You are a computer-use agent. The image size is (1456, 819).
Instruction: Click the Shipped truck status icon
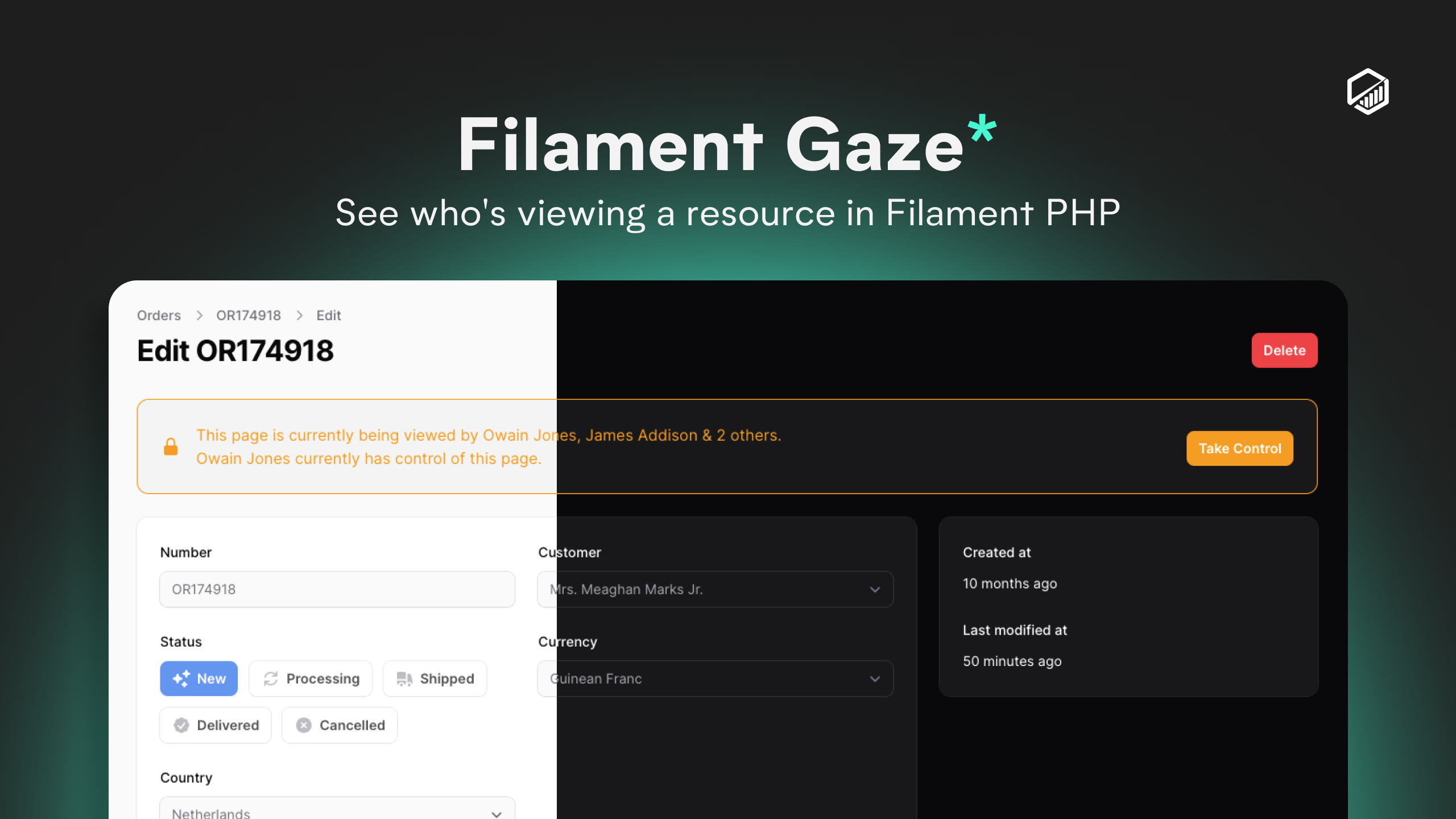[404, 678]
